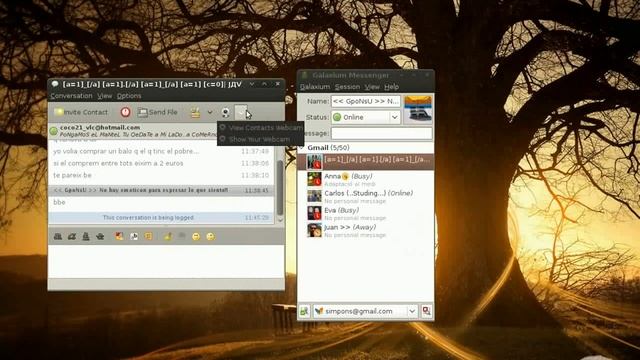Open the Galaxium menu

pyautogui.click(x=315, y=87)
